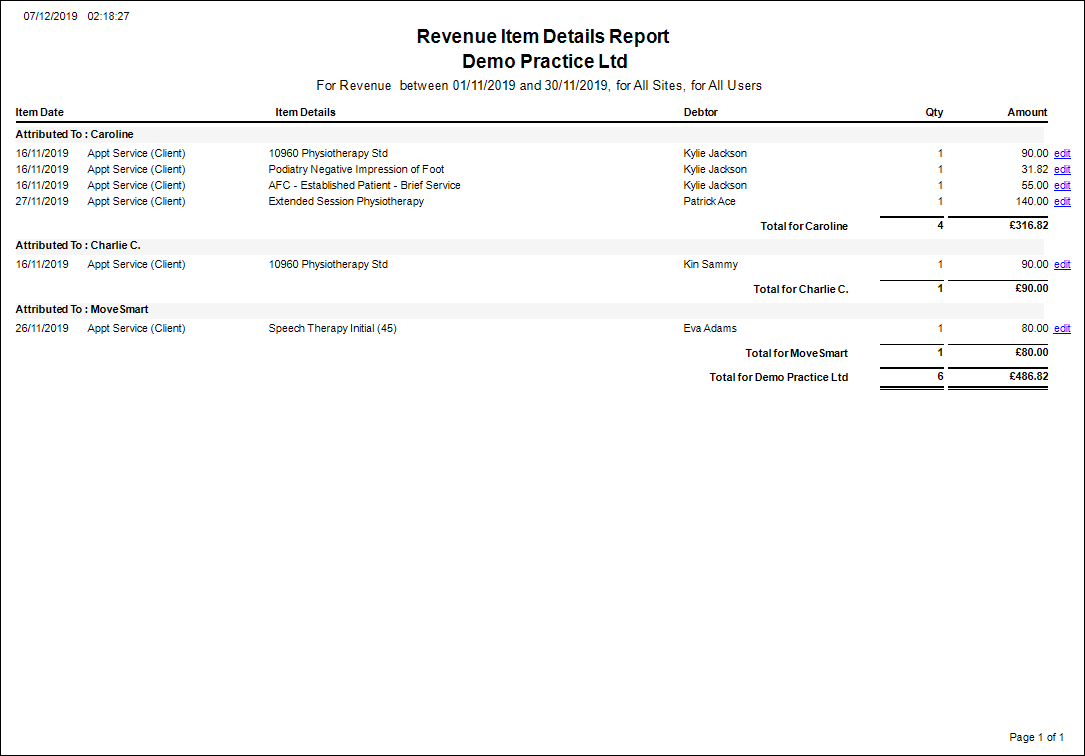Click the 26/11/2019 item date
Viewport: 1085px width, 756px height.
(42, 329)
